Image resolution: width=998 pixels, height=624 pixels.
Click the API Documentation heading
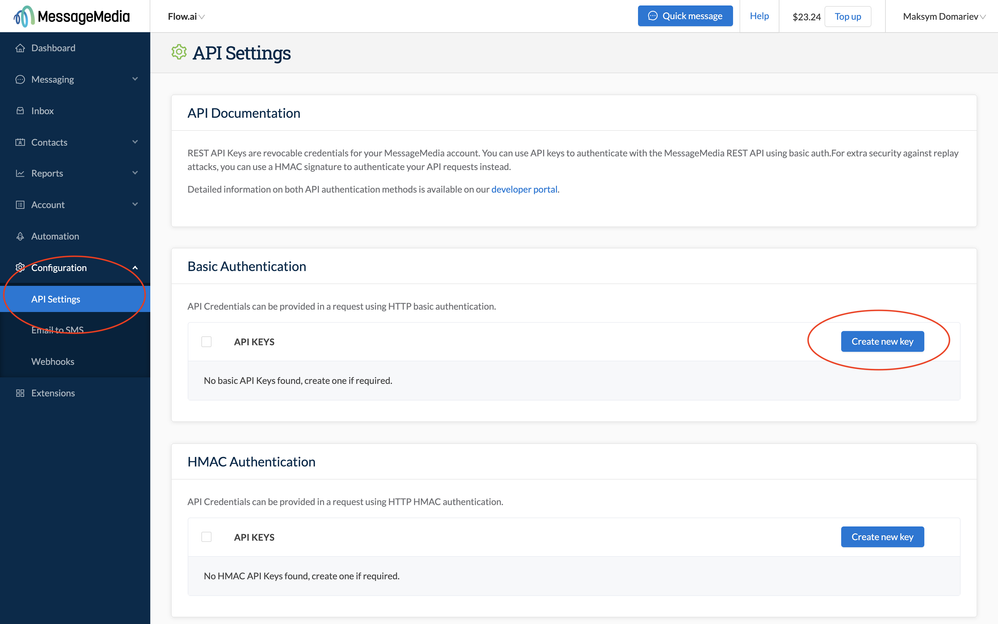coord(244,113)
